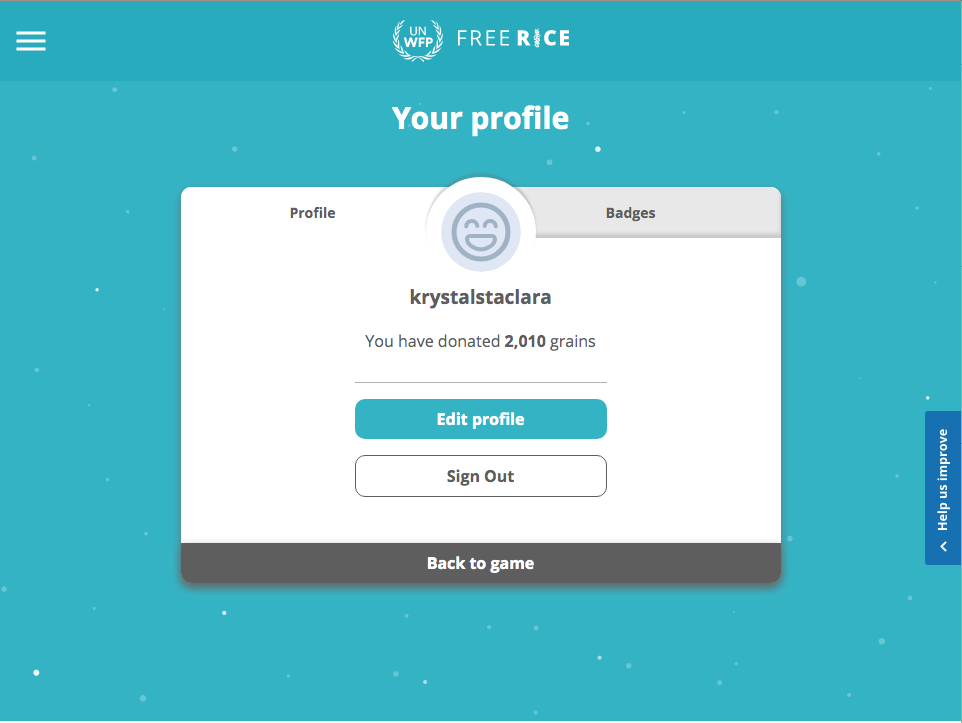
Task: Click the smiley face avatar
Action: [x=481, y=232]
